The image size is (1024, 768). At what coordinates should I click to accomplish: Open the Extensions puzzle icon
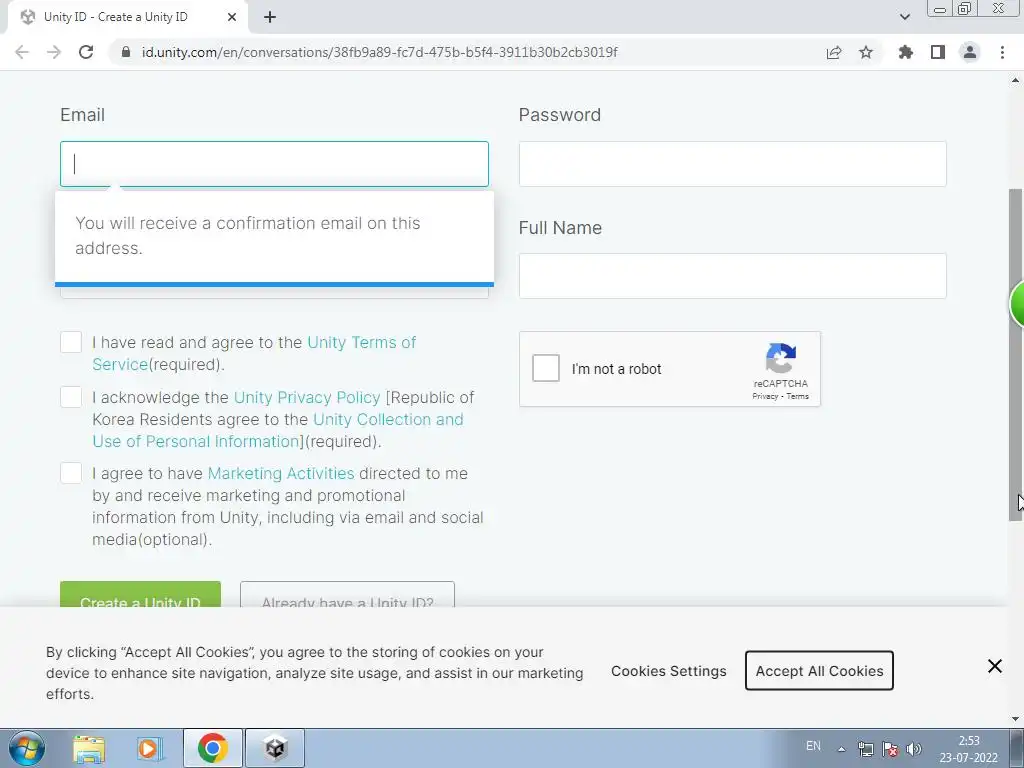(x=906, y=52)
